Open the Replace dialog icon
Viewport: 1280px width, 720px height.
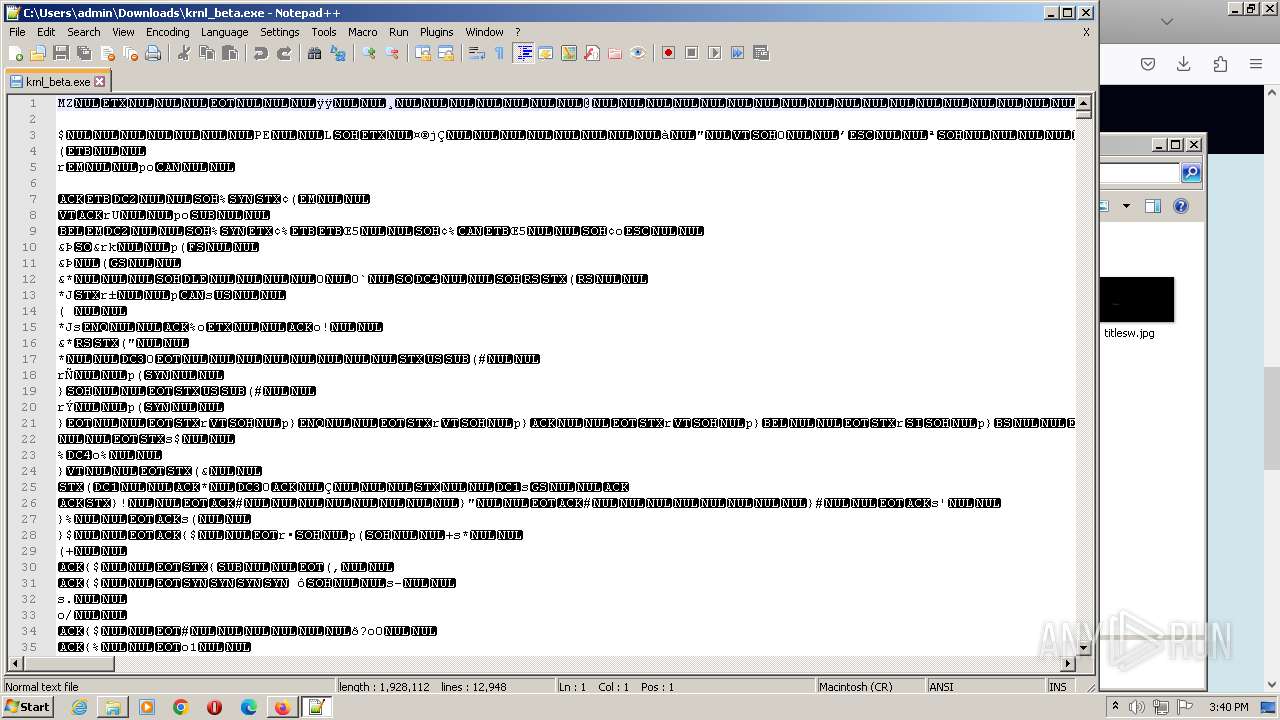click(x=338, y=53)
